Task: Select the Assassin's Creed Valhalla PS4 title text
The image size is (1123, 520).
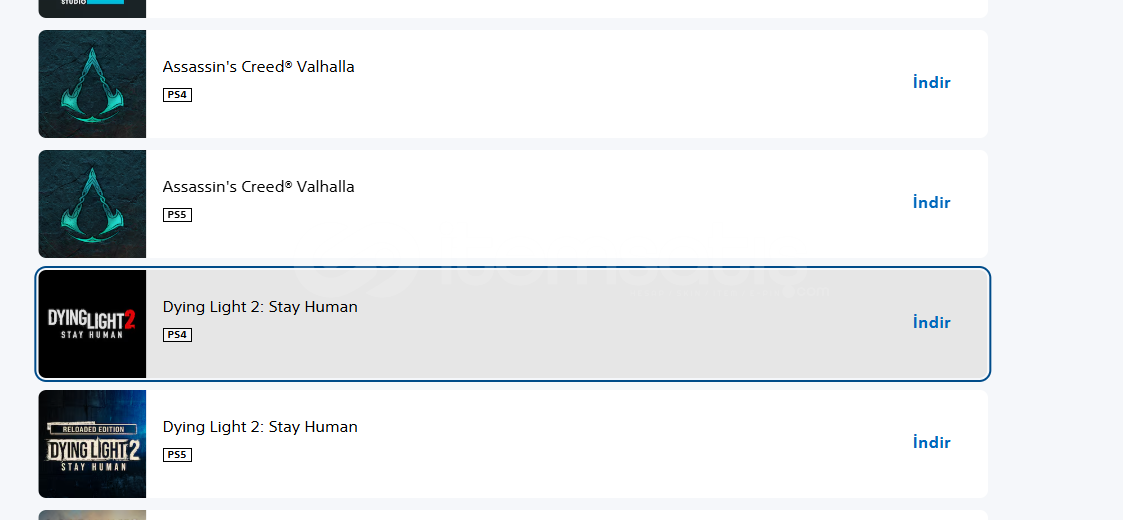Action: tap(258, 67)
